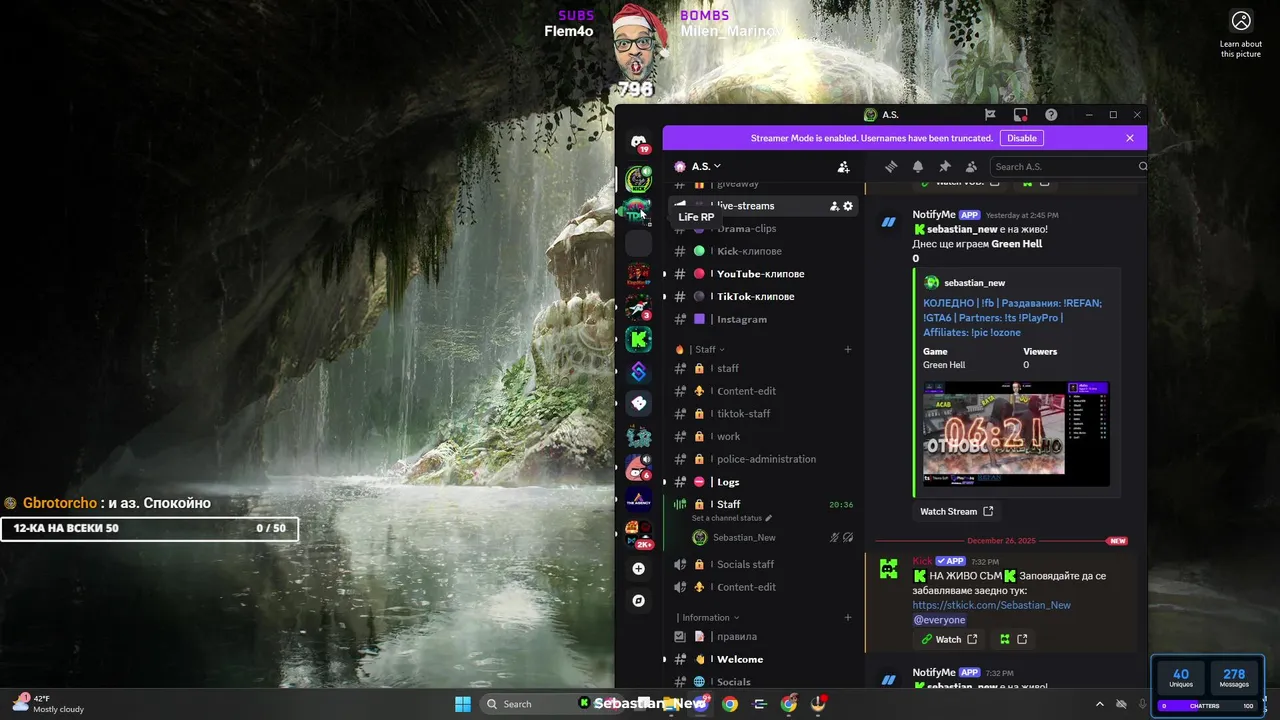Open the YouTube-клипове channel
Viewport: 1280px width, 720px height.
763,274
